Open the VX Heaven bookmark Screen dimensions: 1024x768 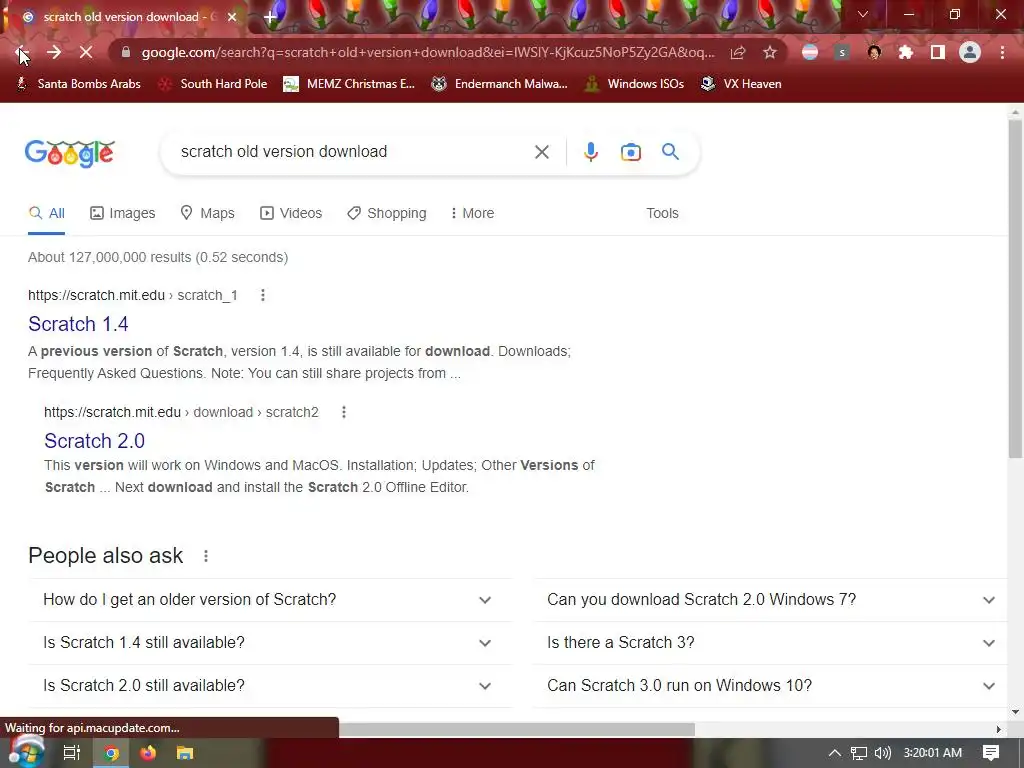[741, 84]
